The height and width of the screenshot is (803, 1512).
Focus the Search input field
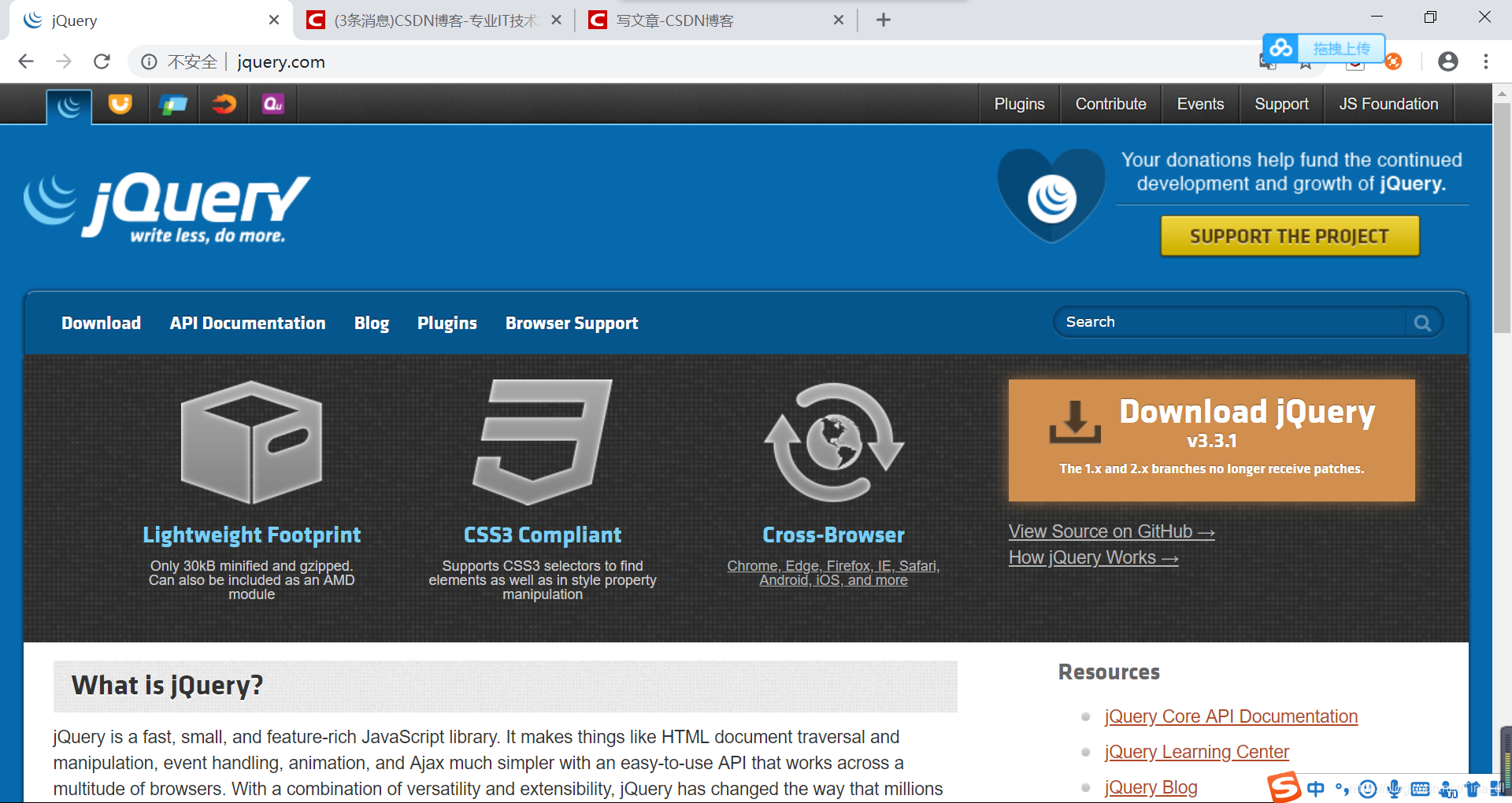[x=1231, y=322]
